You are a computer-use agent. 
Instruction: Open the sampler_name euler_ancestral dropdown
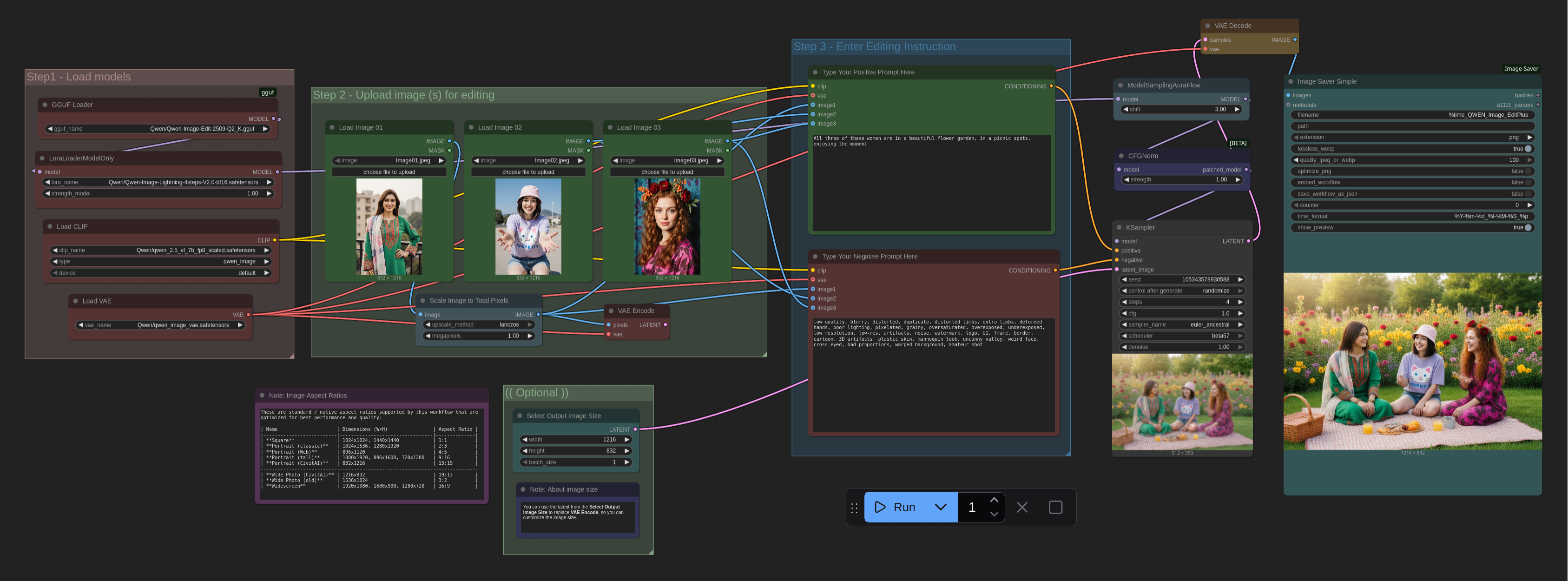click(1181, 324)
